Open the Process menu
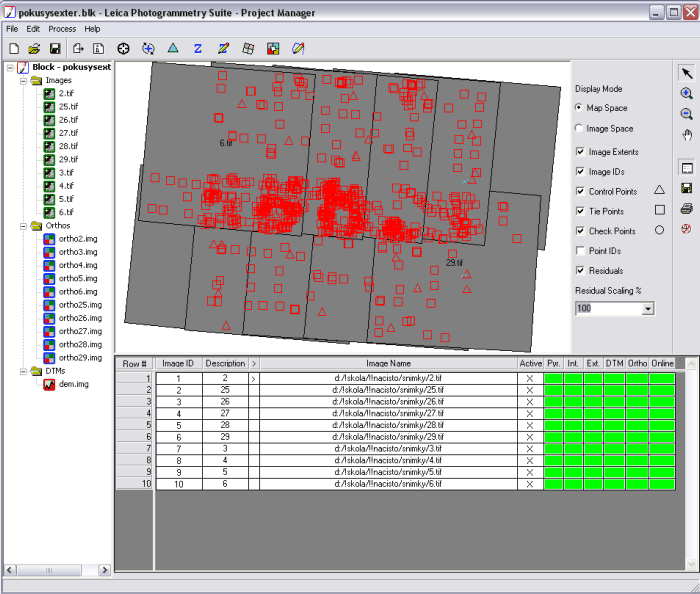 62,29
